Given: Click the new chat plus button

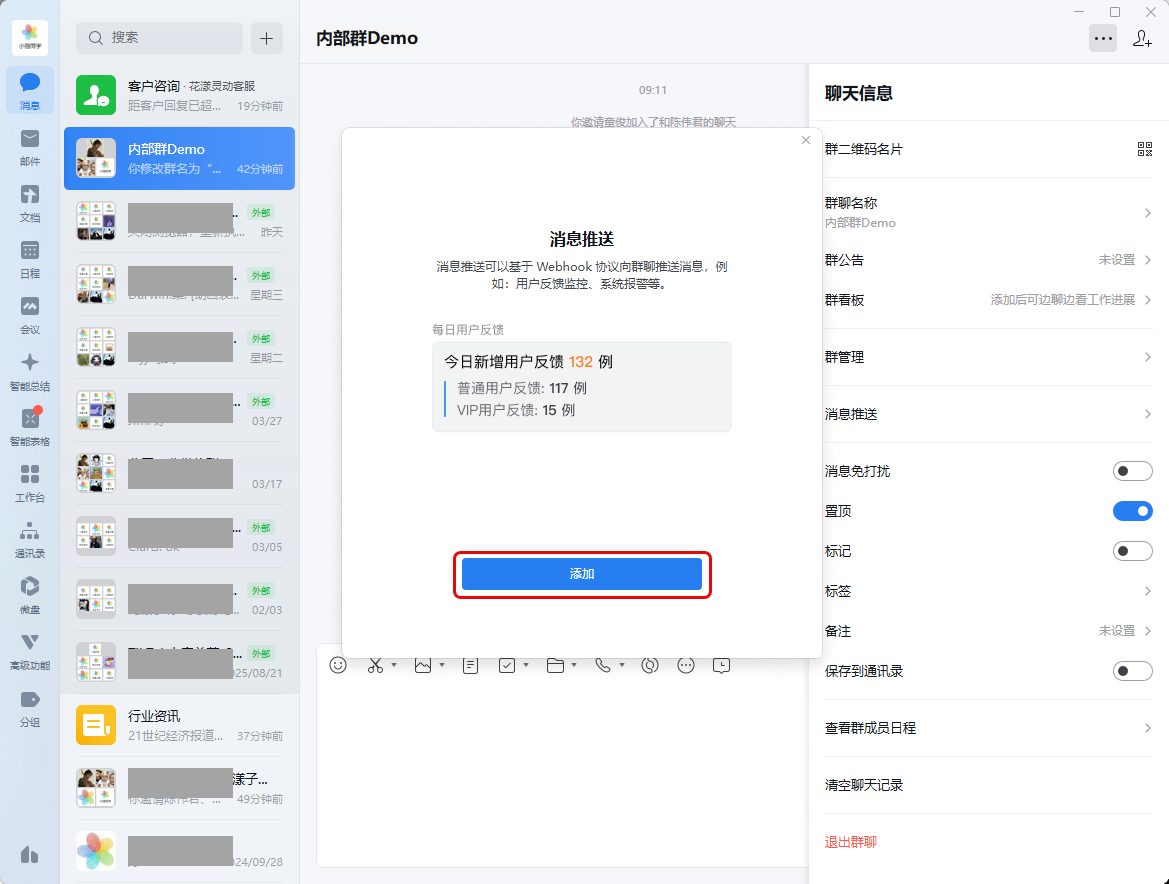Looking at the screenshot, I should click(266, 38).
